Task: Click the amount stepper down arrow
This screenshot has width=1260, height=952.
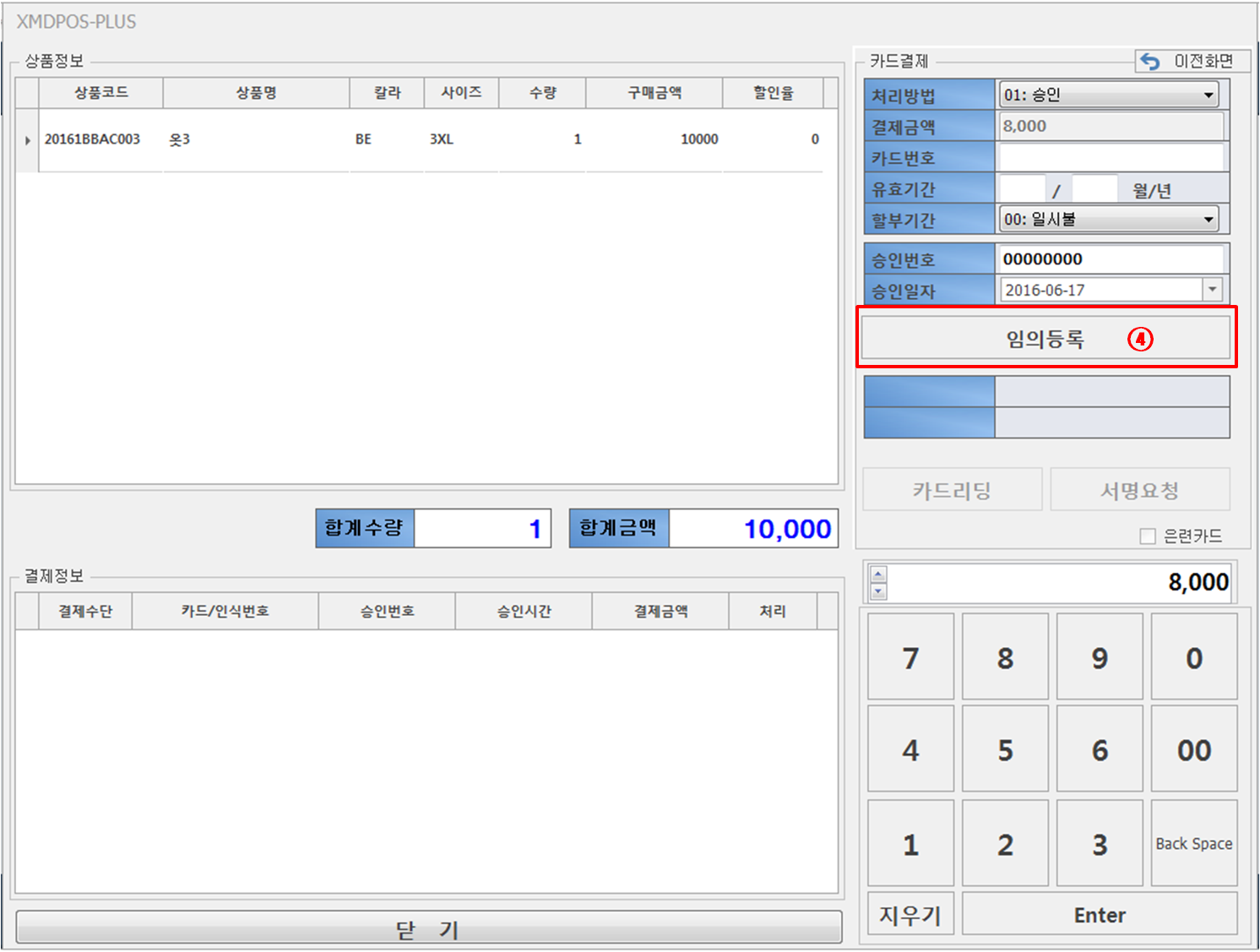Action: point(878,590)
